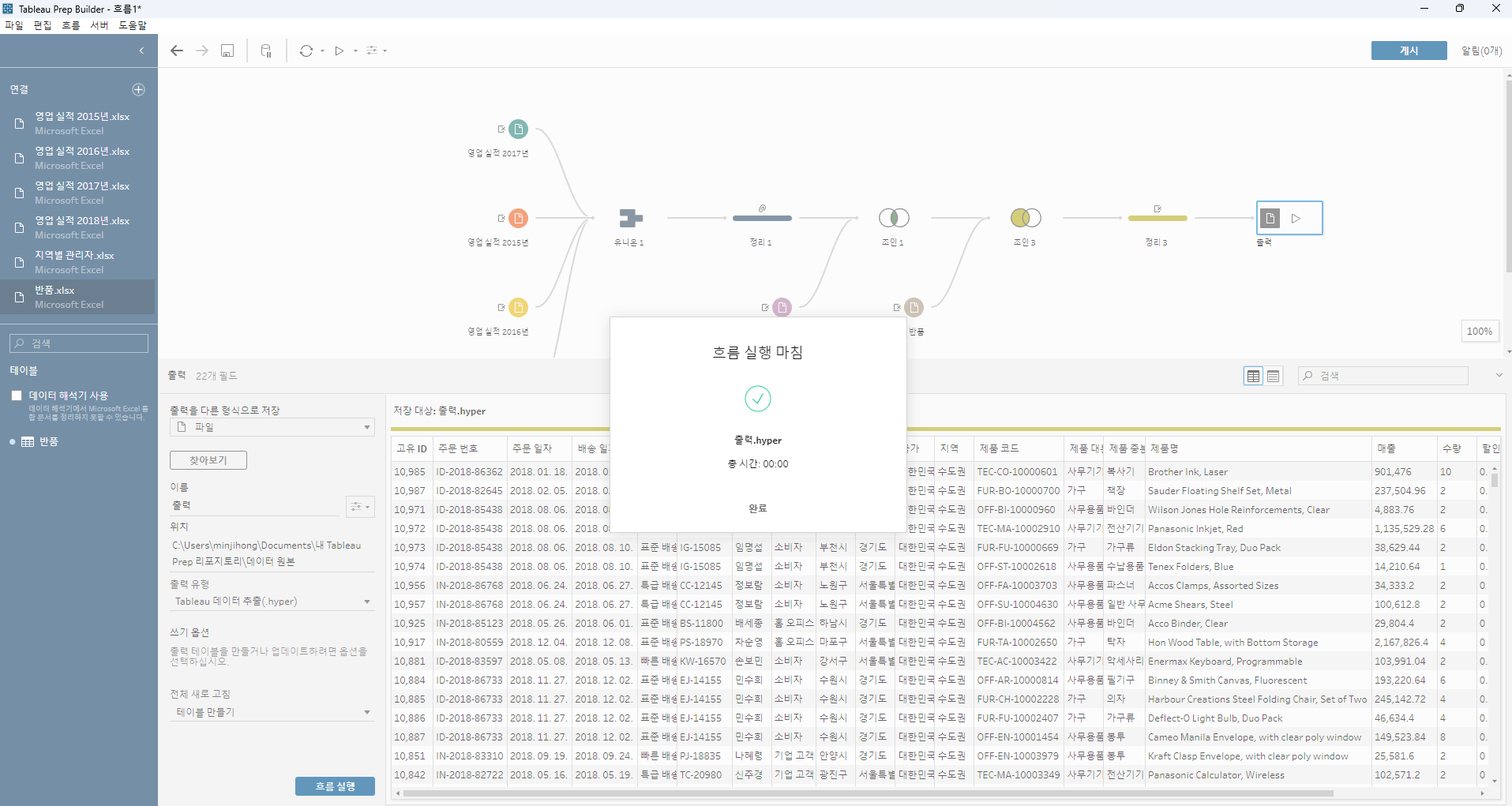
Task: Select the 영업 실적 2016년 input node
Action: click(x=518, y=307)
